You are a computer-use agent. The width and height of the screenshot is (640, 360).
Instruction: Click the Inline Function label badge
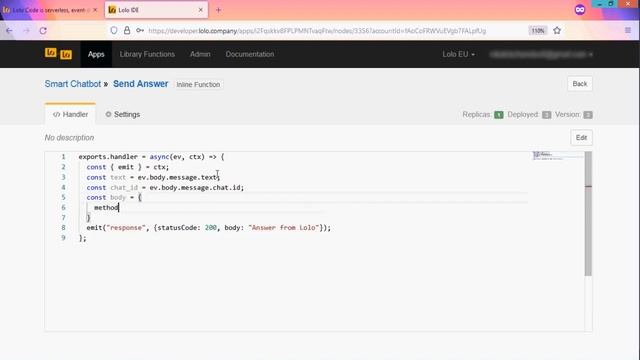click(x=198, y=84)
